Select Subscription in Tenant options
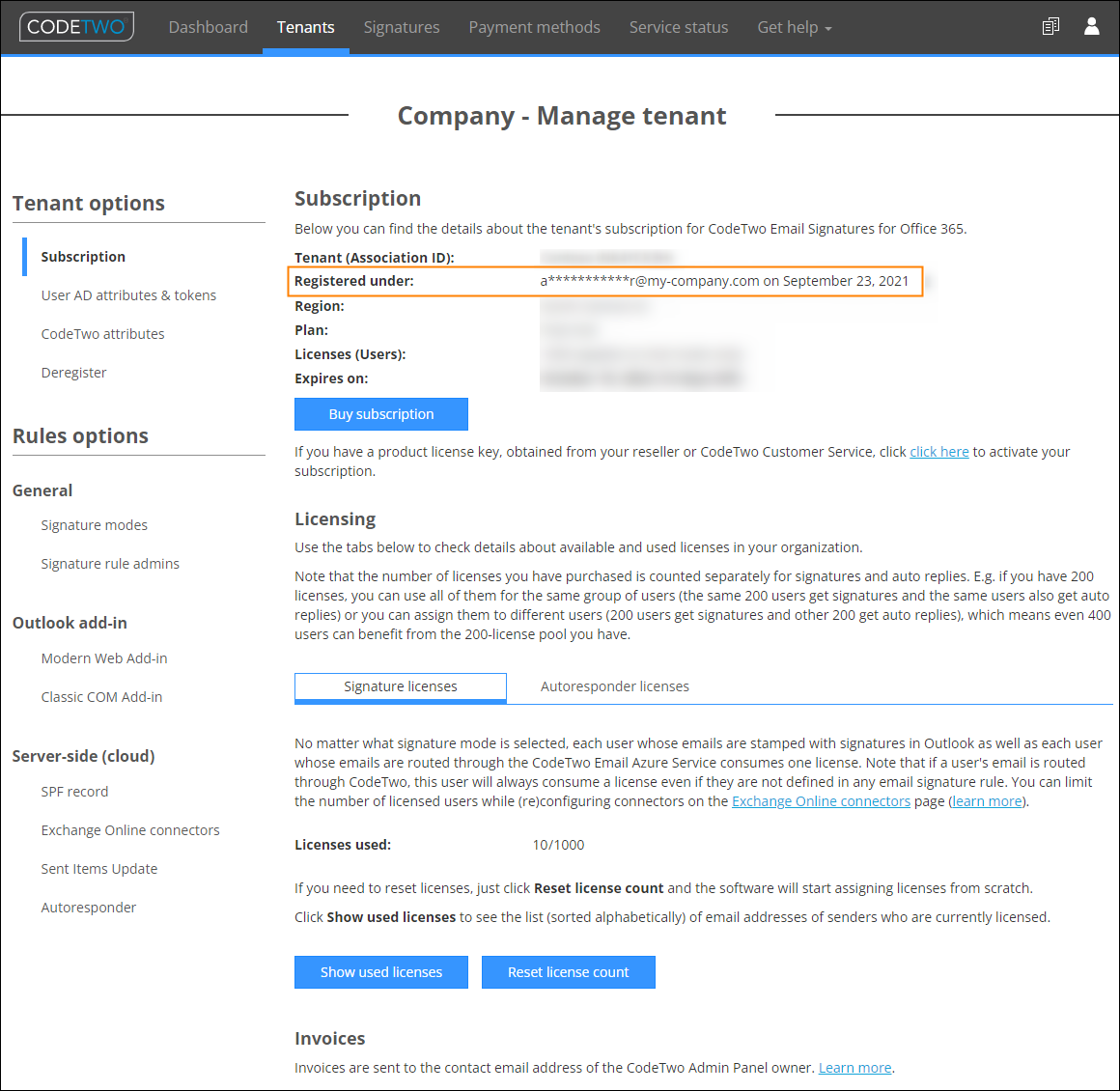Image resolution: width=1120 pixels, height=1091 pixels. (x=83, y=257)
